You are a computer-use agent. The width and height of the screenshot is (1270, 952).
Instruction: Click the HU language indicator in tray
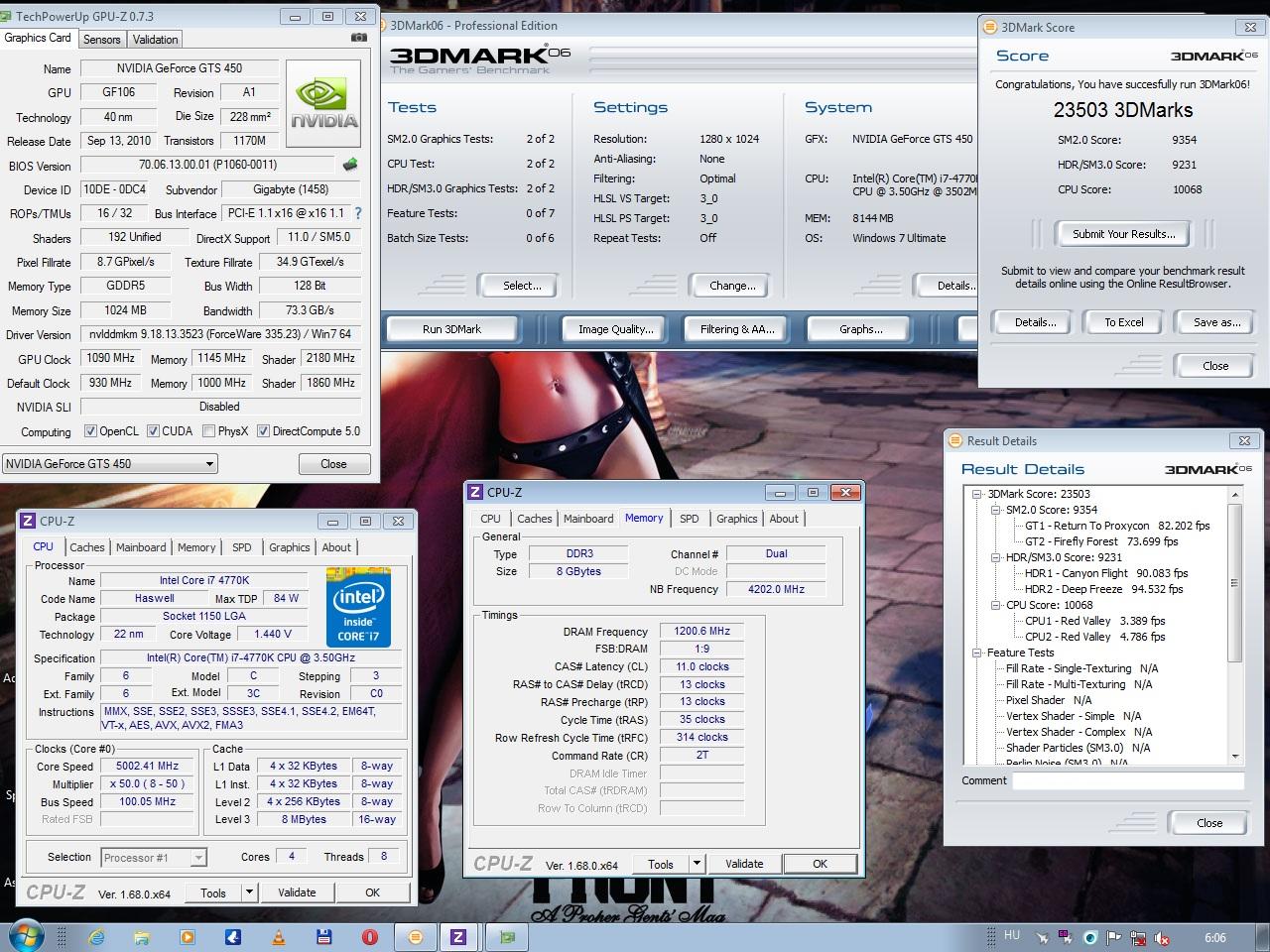click(1012, 935)
